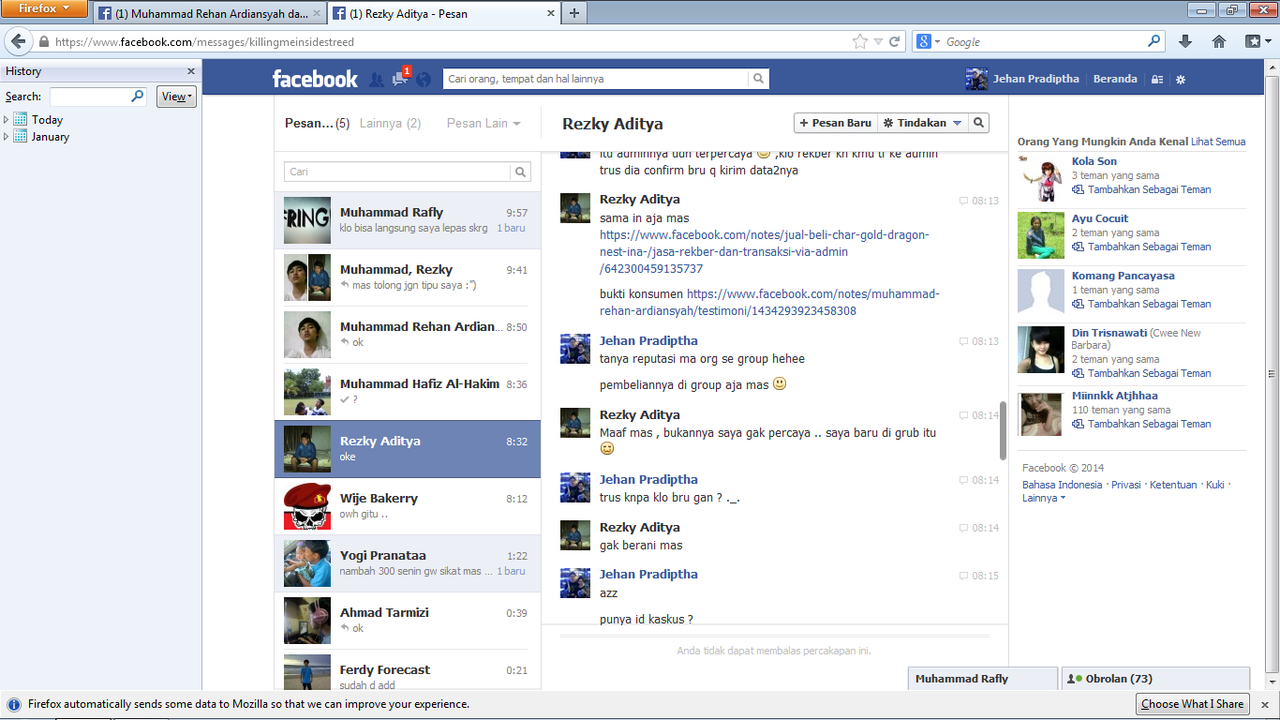Open Din Trisnawati profile name

1109,333
